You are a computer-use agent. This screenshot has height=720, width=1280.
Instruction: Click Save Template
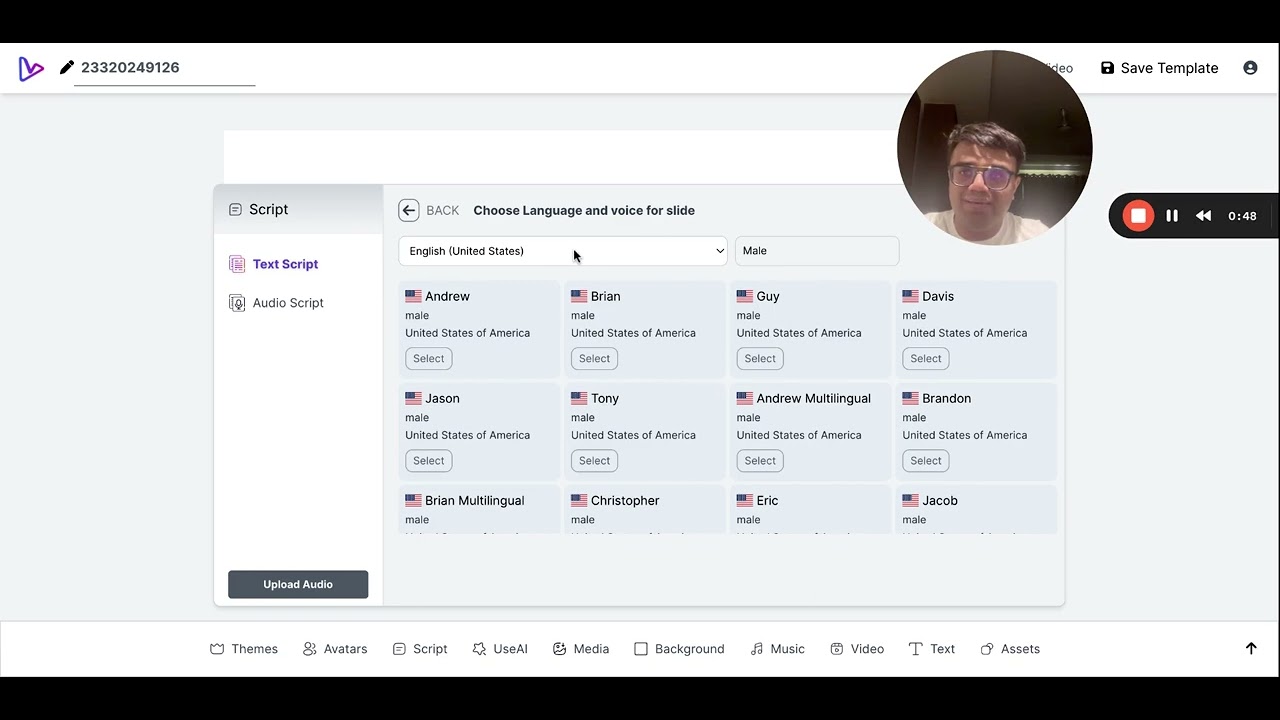pyautogui.click(x=1159, y=68)
